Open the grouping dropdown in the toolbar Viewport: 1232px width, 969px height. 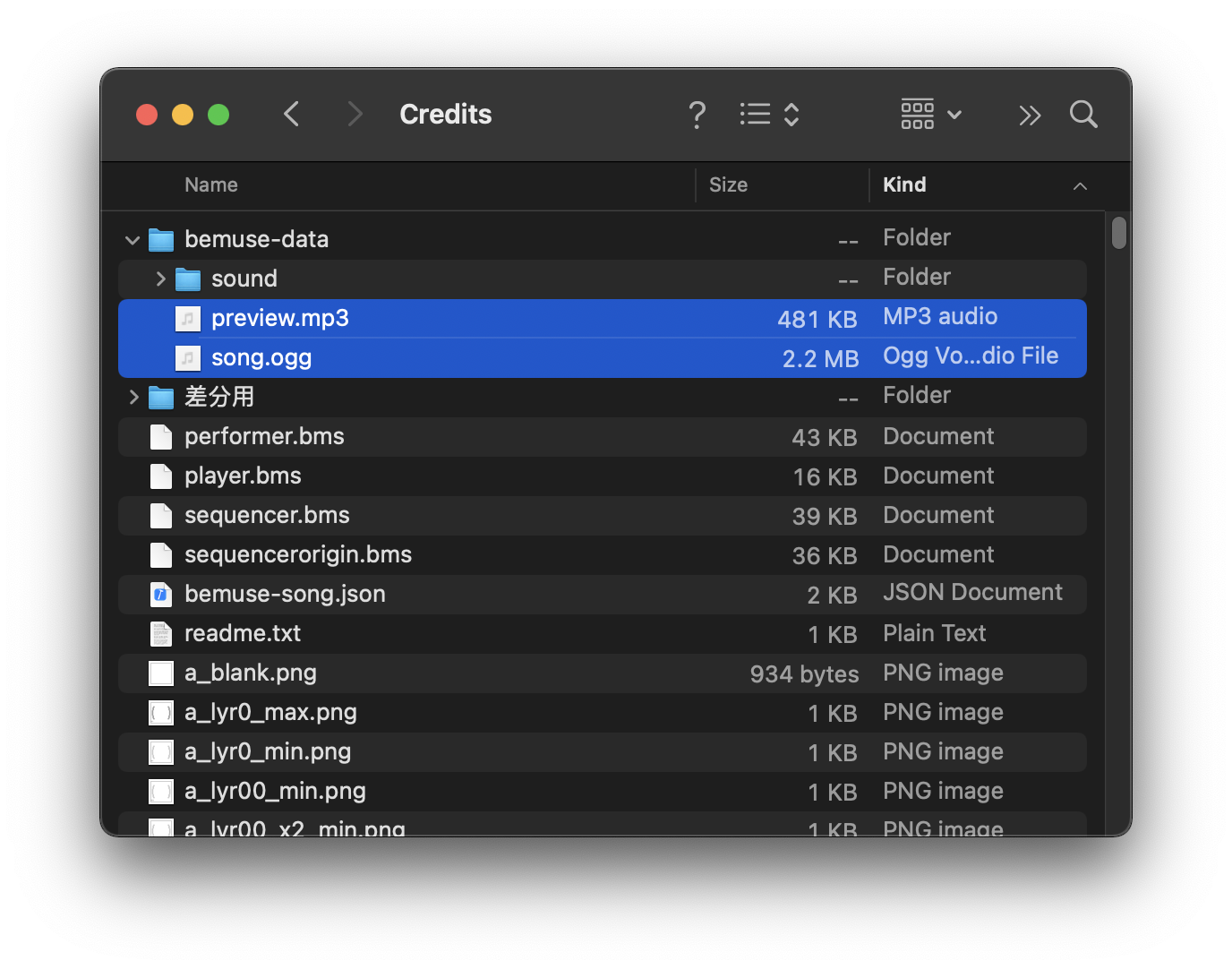click(929, 114)
